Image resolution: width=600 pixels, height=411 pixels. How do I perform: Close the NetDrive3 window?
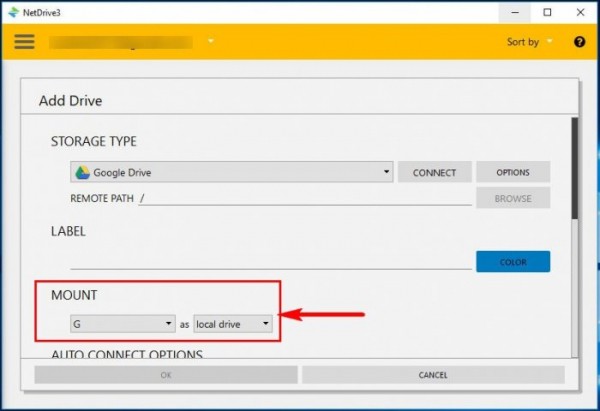(580, 12)
